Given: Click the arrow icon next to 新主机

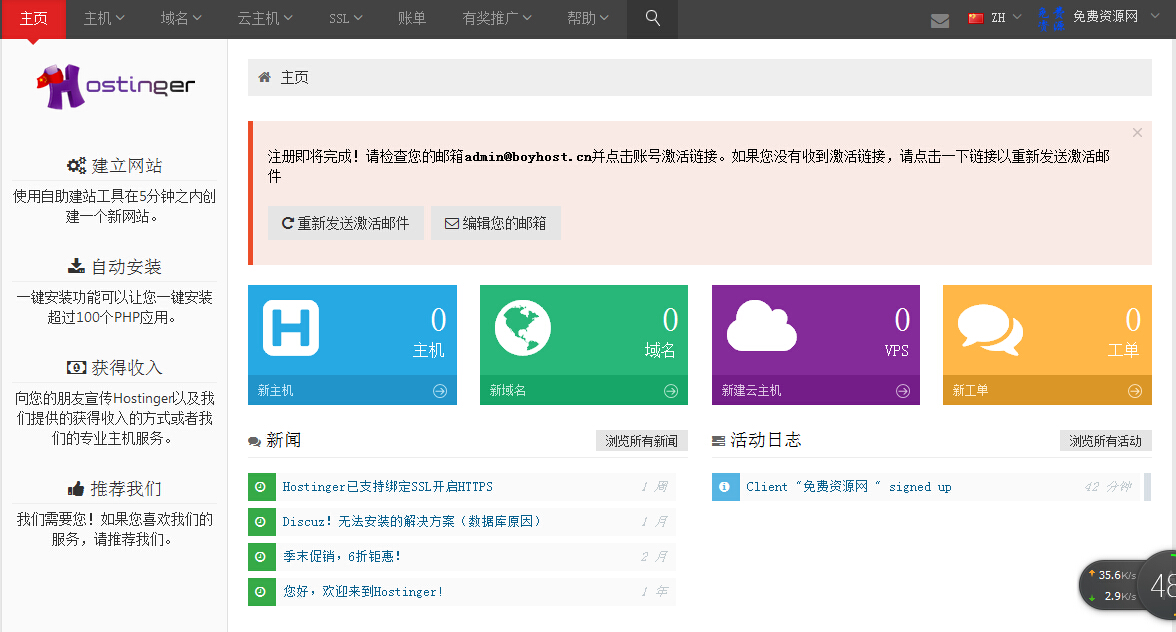Looking at the screenshot, I should coord(440,391).
